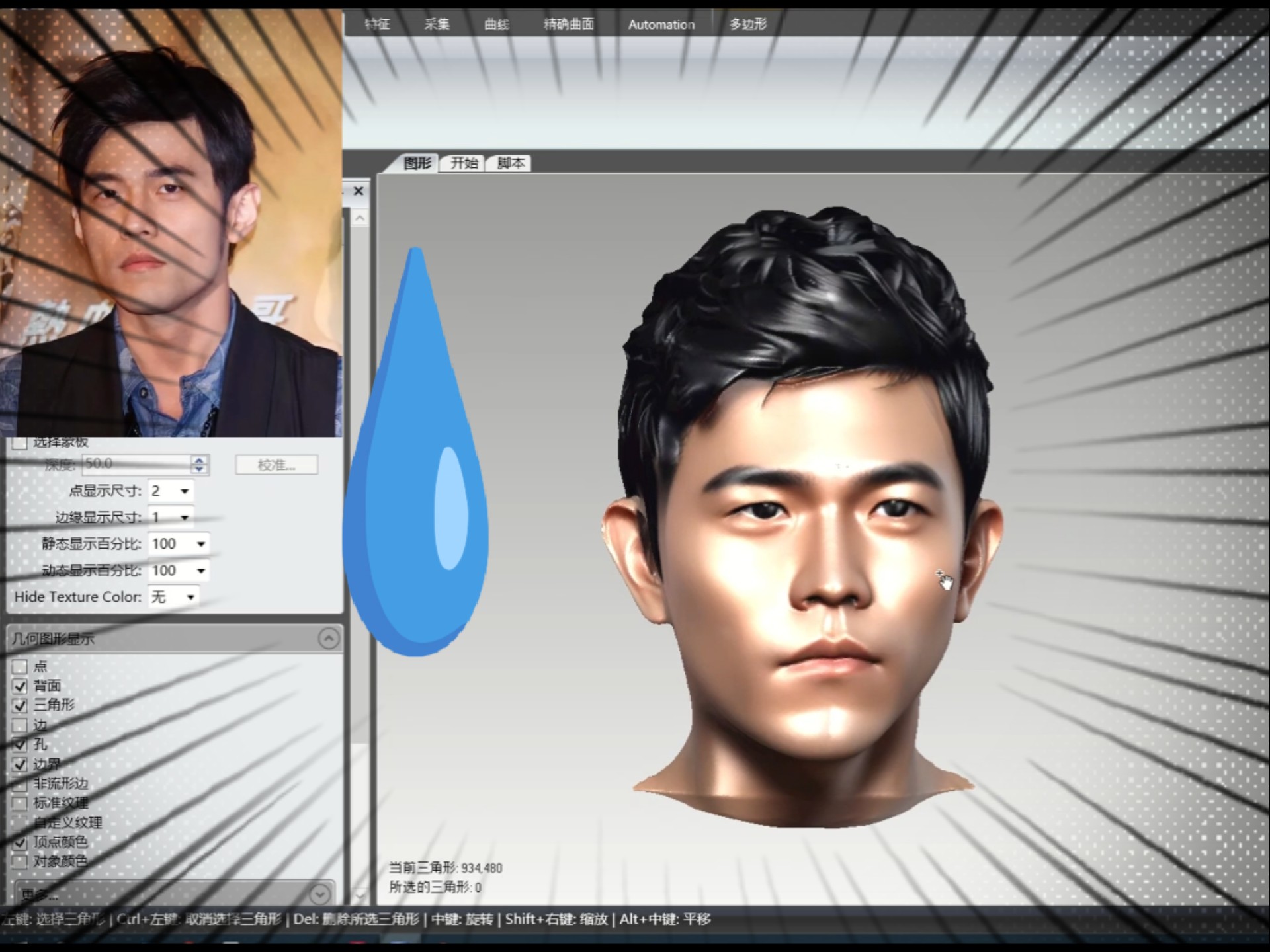Uncheck the 背面 checkbox
The height and width of the screenshot is (952, 1270).
[x=20, y=686]
